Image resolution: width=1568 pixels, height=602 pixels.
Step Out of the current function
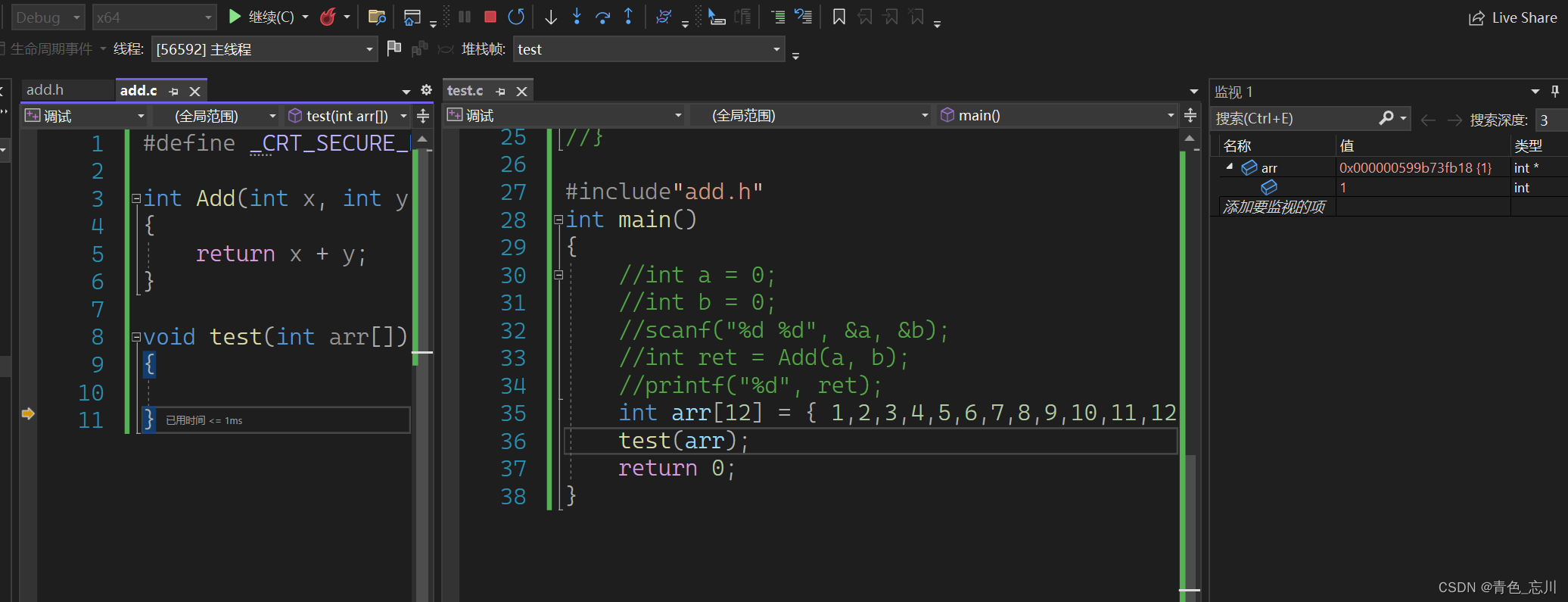pos(628,17)
